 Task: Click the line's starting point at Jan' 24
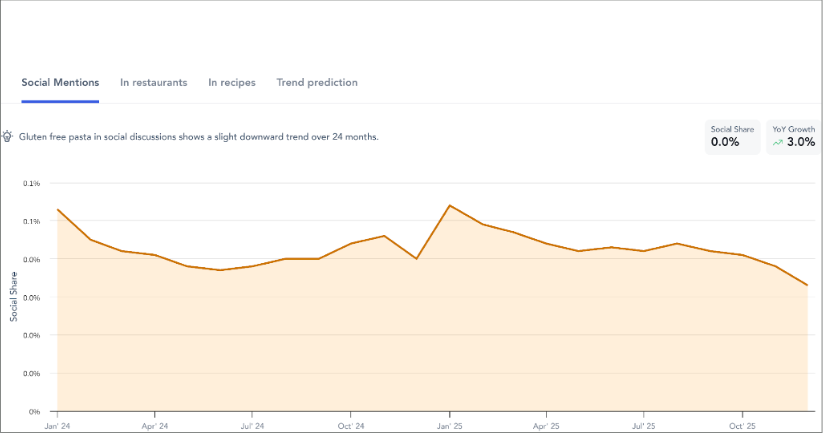click(x=58, y=210)
